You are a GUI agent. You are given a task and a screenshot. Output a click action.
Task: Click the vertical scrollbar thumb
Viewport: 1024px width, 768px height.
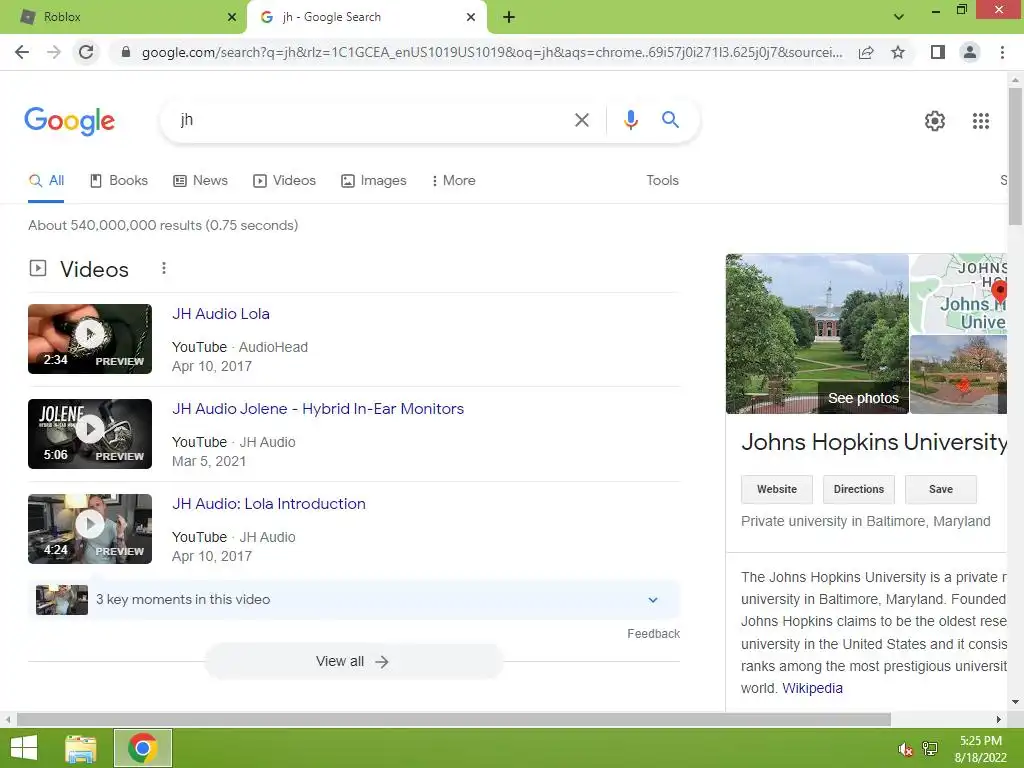[1015, 157]
